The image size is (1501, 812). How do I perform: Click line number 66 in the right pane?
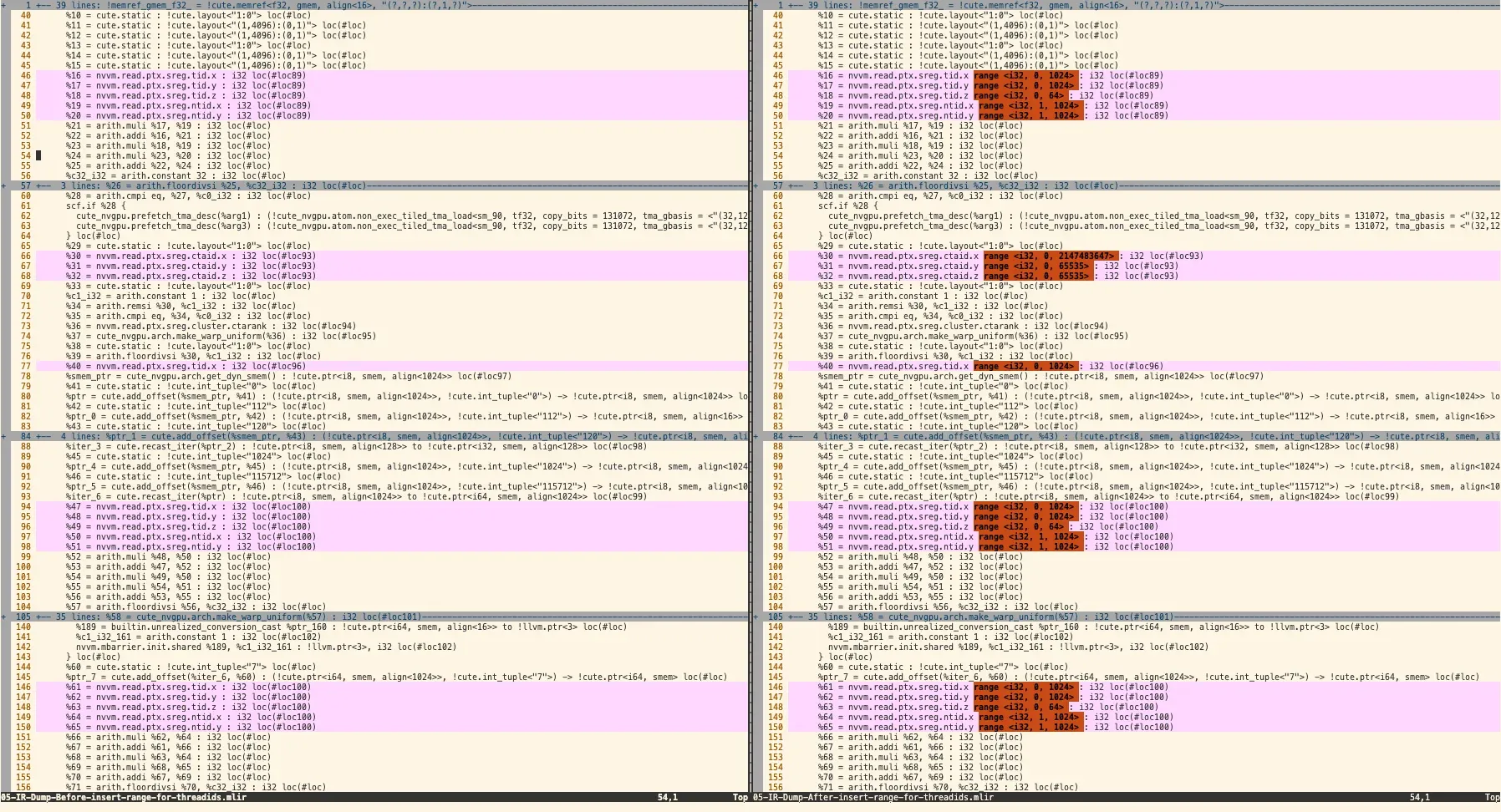point(777,256)
